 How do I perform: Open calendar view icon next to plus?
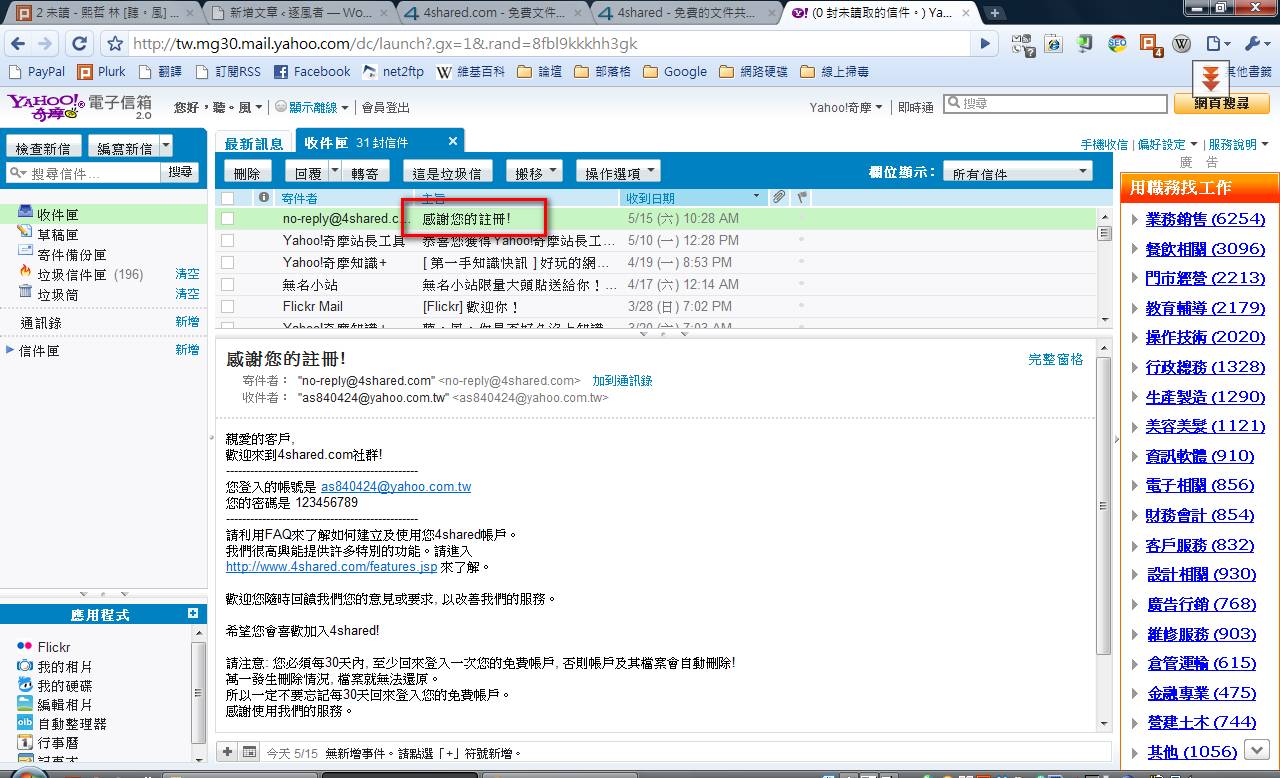[249, 752]
